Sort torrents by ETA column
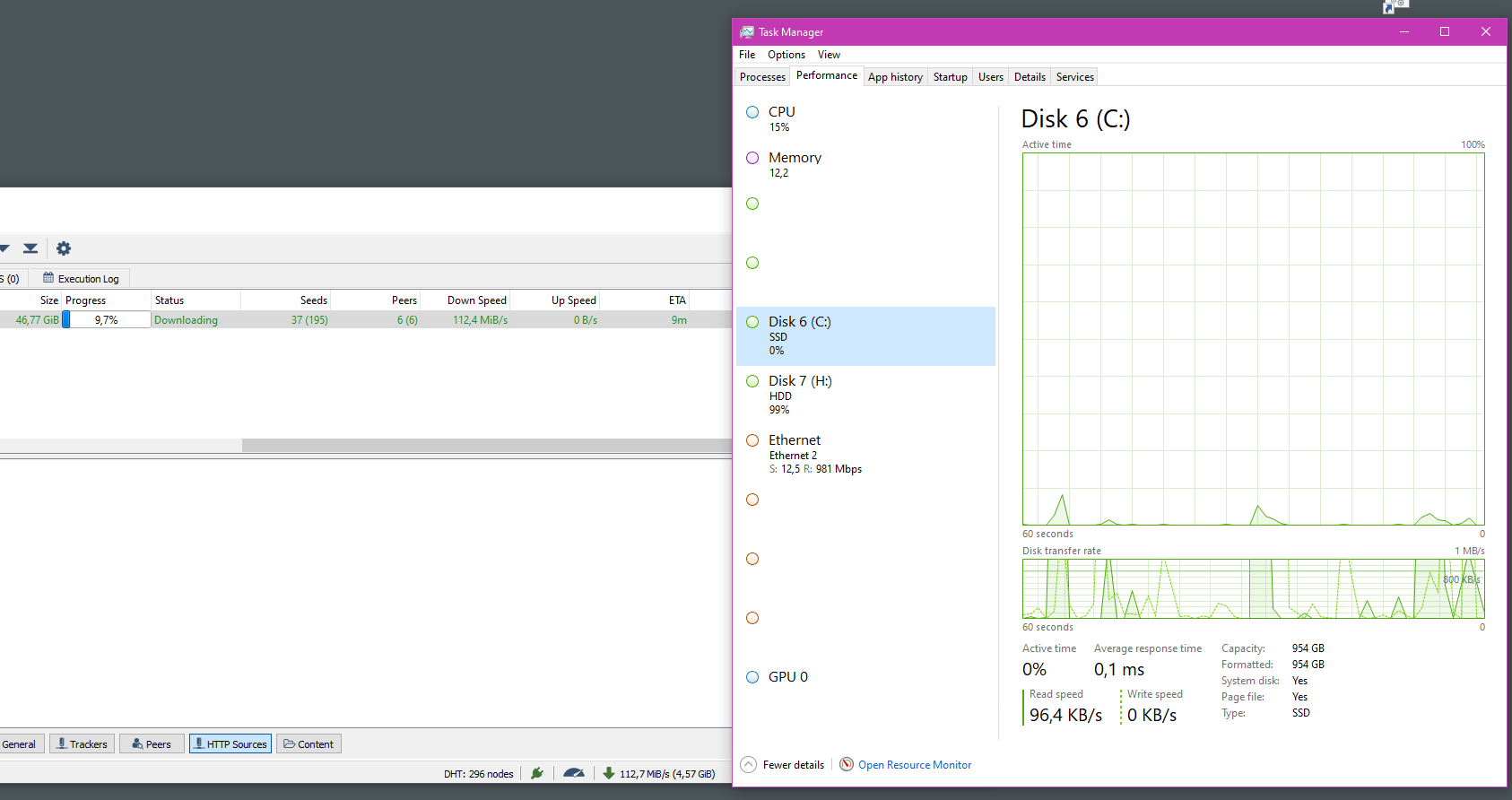The height and width of the screenshot is (800, 1512). coord(644,300)
